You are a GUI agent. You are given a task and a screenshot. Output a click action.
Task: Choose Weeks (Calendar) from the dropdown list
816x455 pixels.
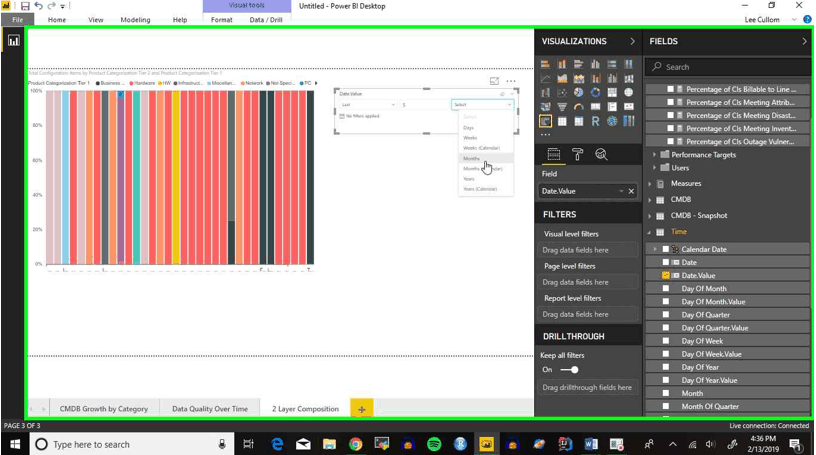click(x=486, y=148)
